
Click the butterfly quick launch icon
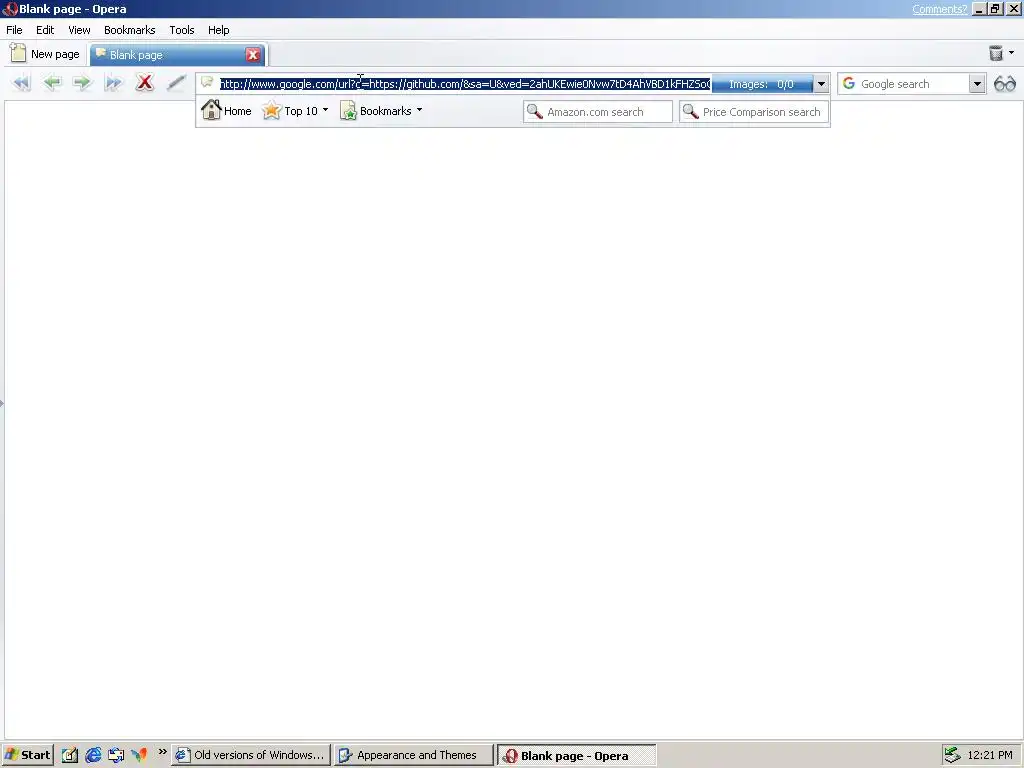coord(139,755)
